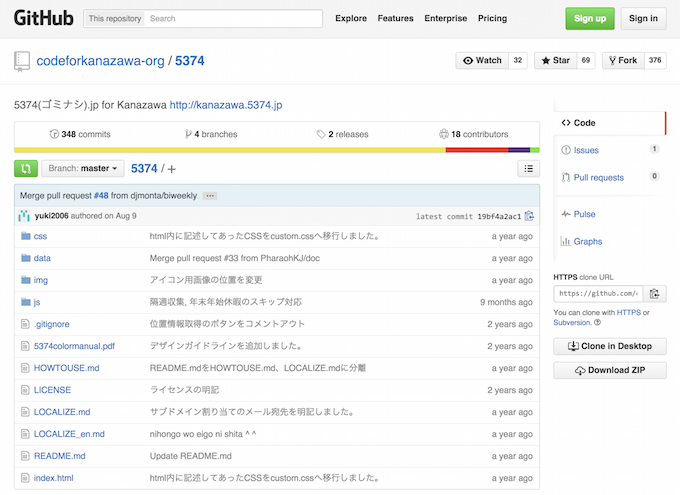680x495 pixels.
Task: View the 4 branches link
Action: click(211, 134)
